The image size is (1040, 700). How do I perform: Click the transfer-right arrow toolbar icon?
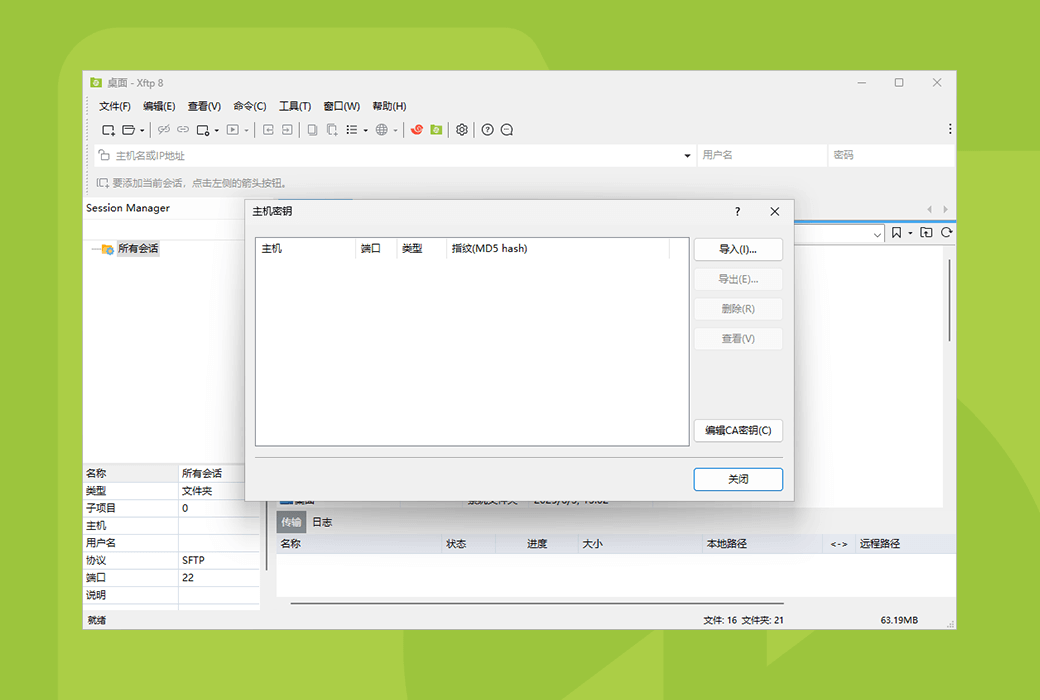click(287, 130)
